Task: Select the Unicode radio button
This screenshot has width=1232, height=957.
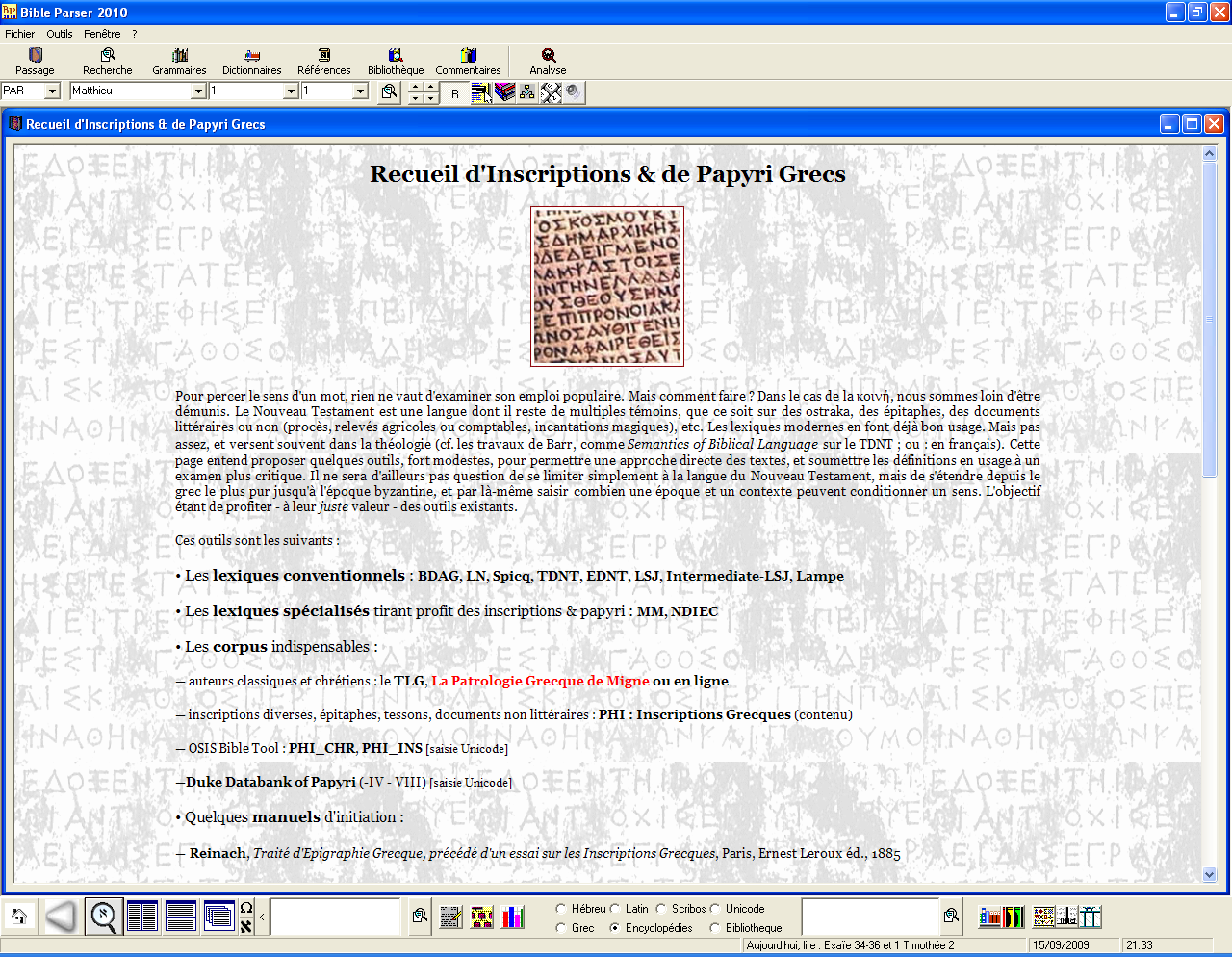Action: coord(715,909)
